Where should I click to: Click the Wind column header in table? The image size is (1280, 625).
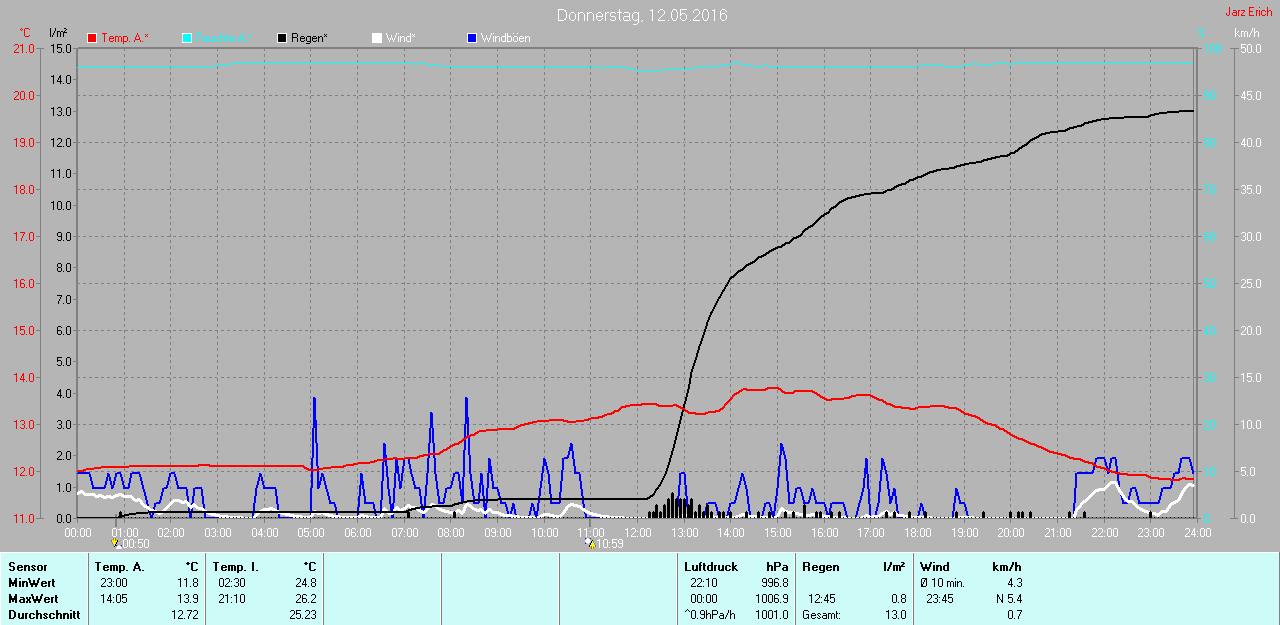[x=935, y=567]
